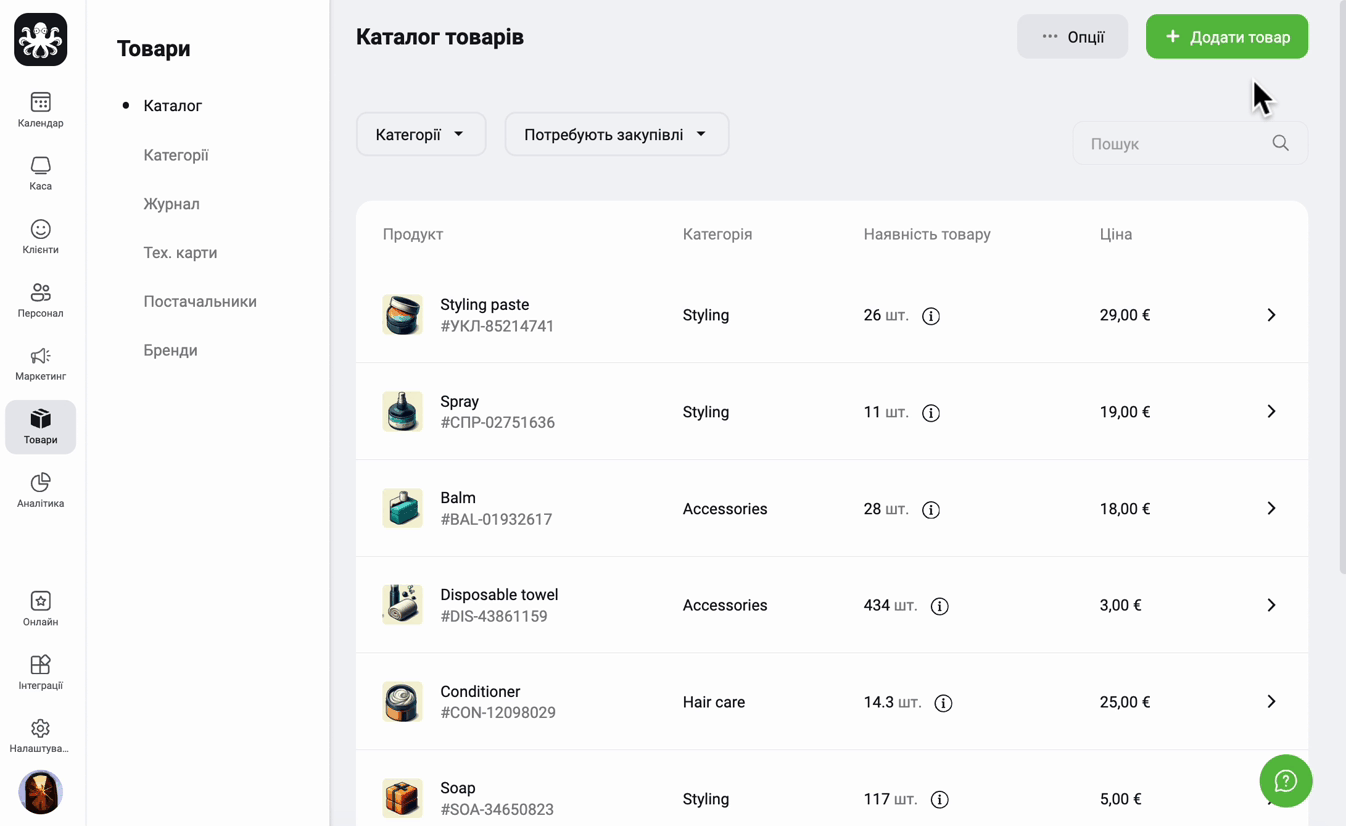The height and width of the screenshot is (826, 1346).
Task: Open Conditioner row chevron
Action: pos(1271,702)
